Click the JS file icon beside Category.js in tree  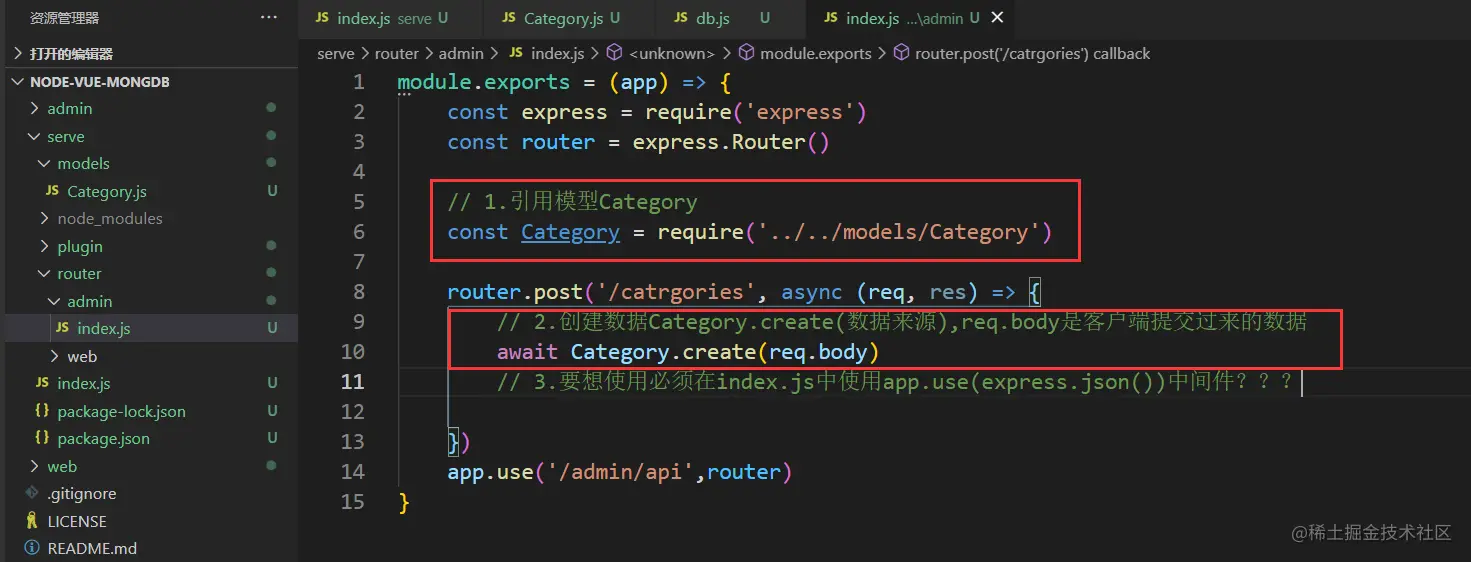(x=52, y=191)
